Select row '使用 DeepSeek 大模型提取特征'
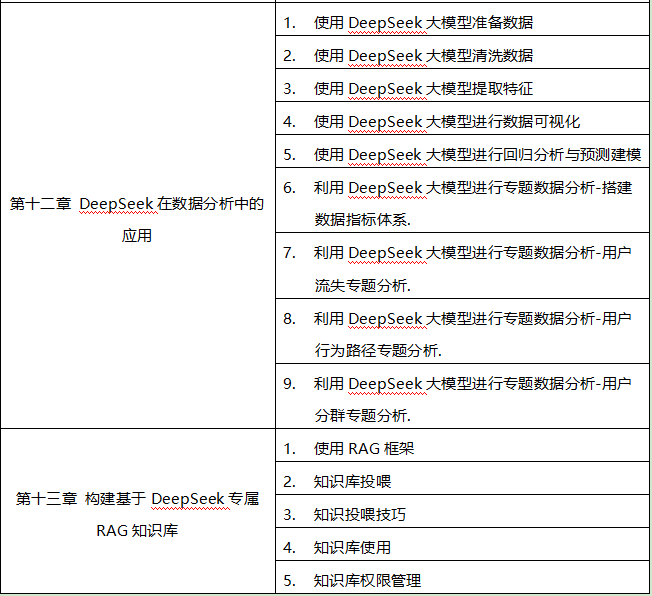The image size is (652, 596). (462, 86)
